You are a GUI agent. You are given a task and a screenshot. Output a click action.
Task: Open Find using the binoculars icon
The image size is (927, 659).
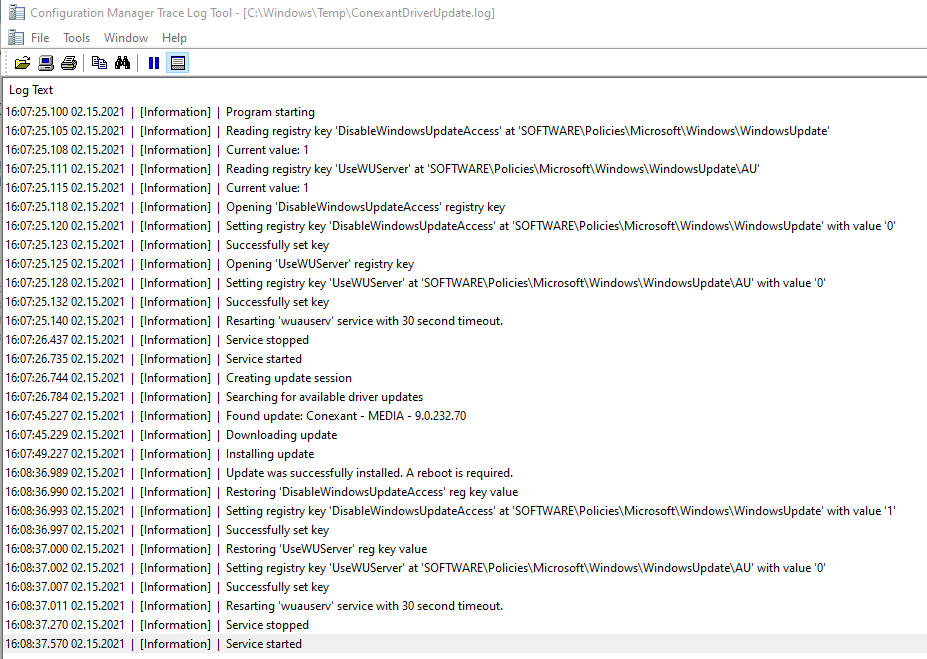[x=122, y=62]
